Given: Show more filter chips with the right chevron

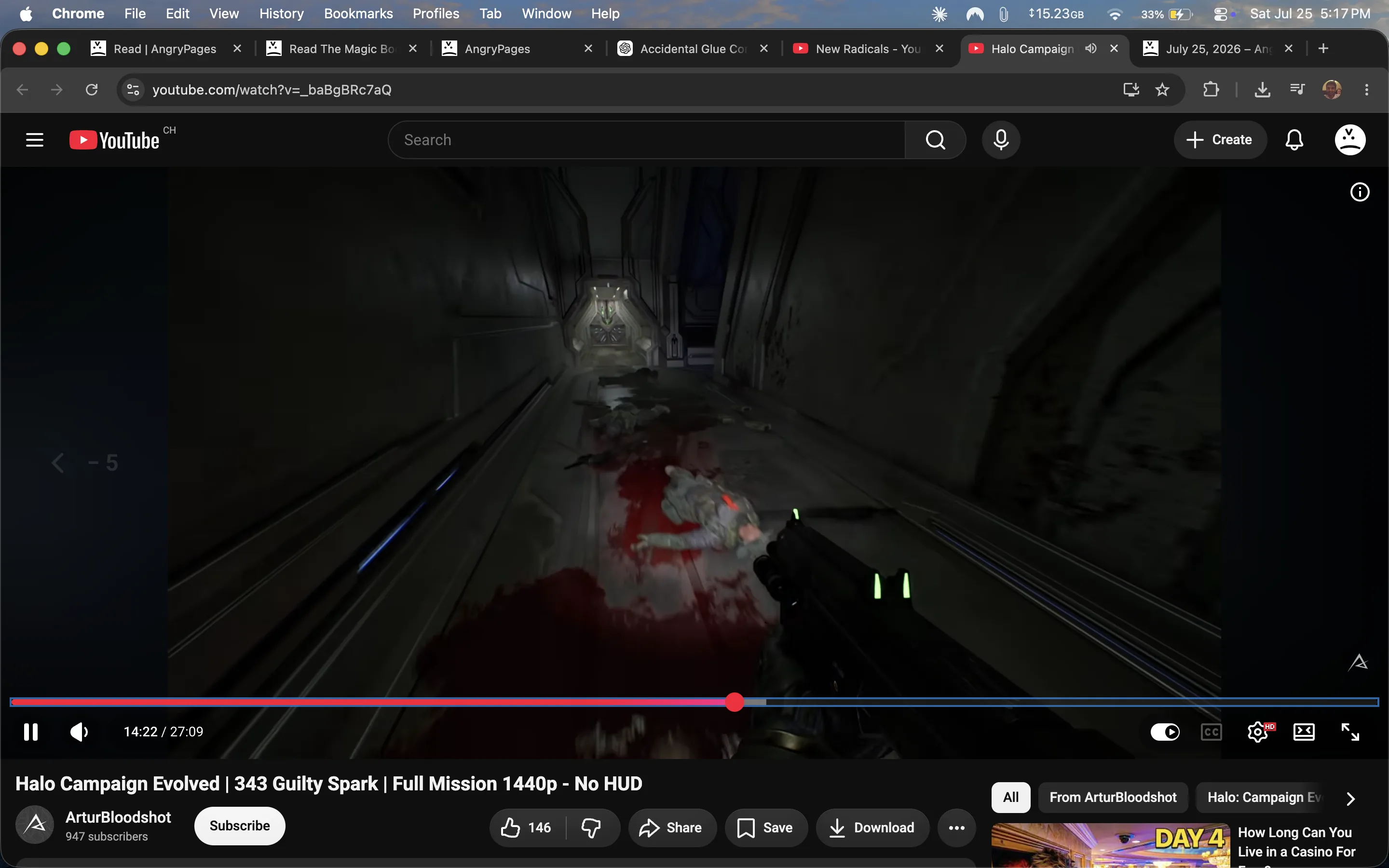Looking at the screenshot, I should click(x=1350, y=799).
